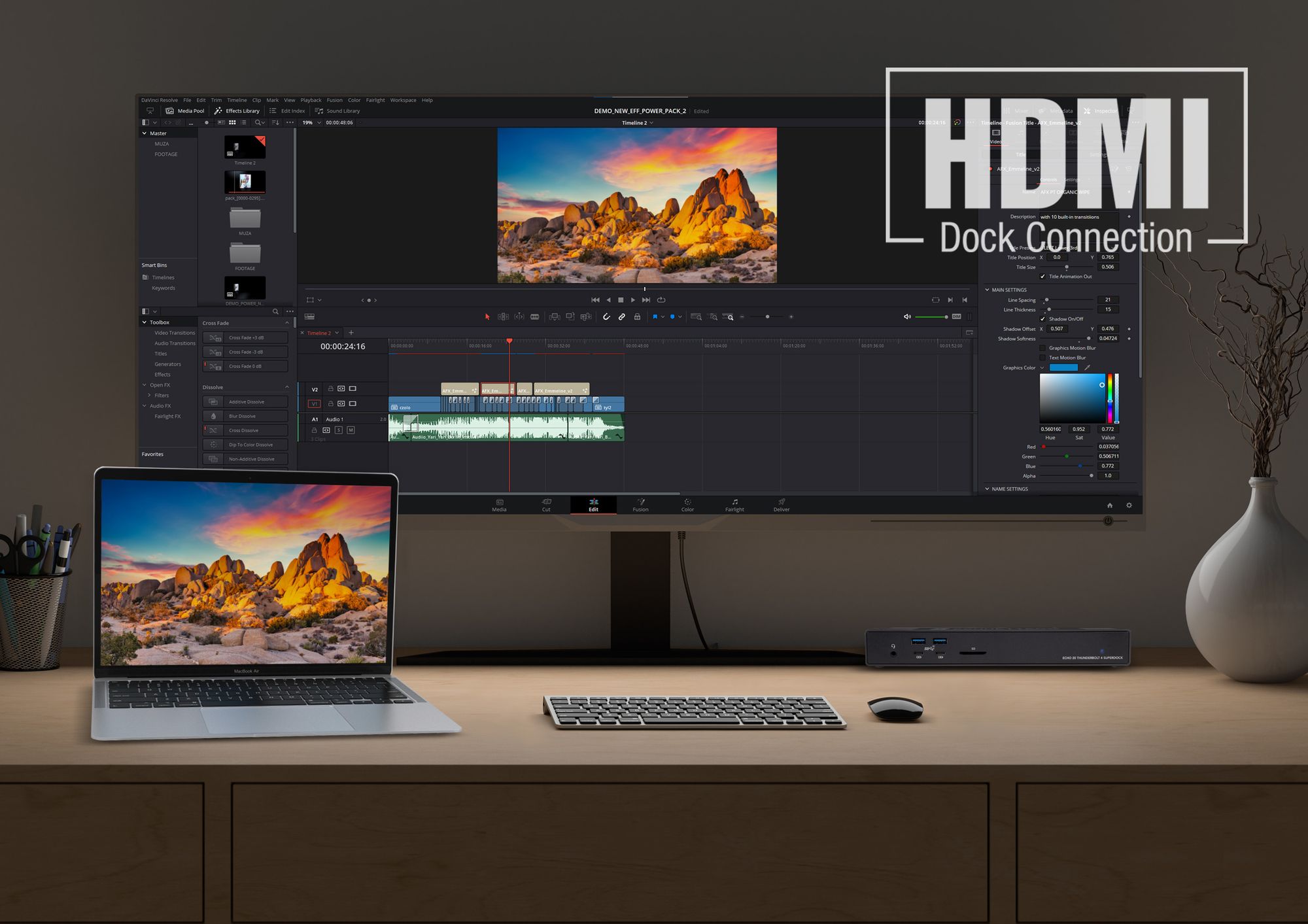Apply the Blur Dissolve transition
Screen dimensions: 1308x924
tap(244, 416)
